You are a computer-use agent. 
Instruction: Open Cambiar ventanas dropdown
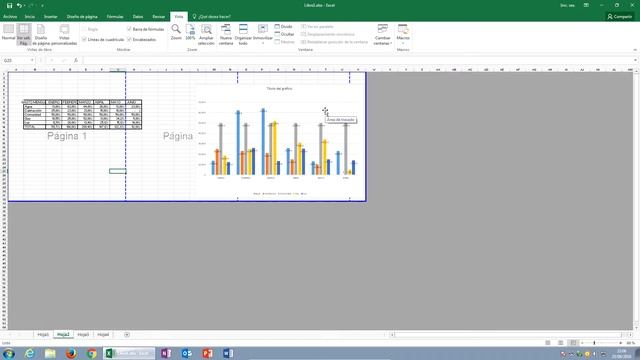(x=382, y=34)
